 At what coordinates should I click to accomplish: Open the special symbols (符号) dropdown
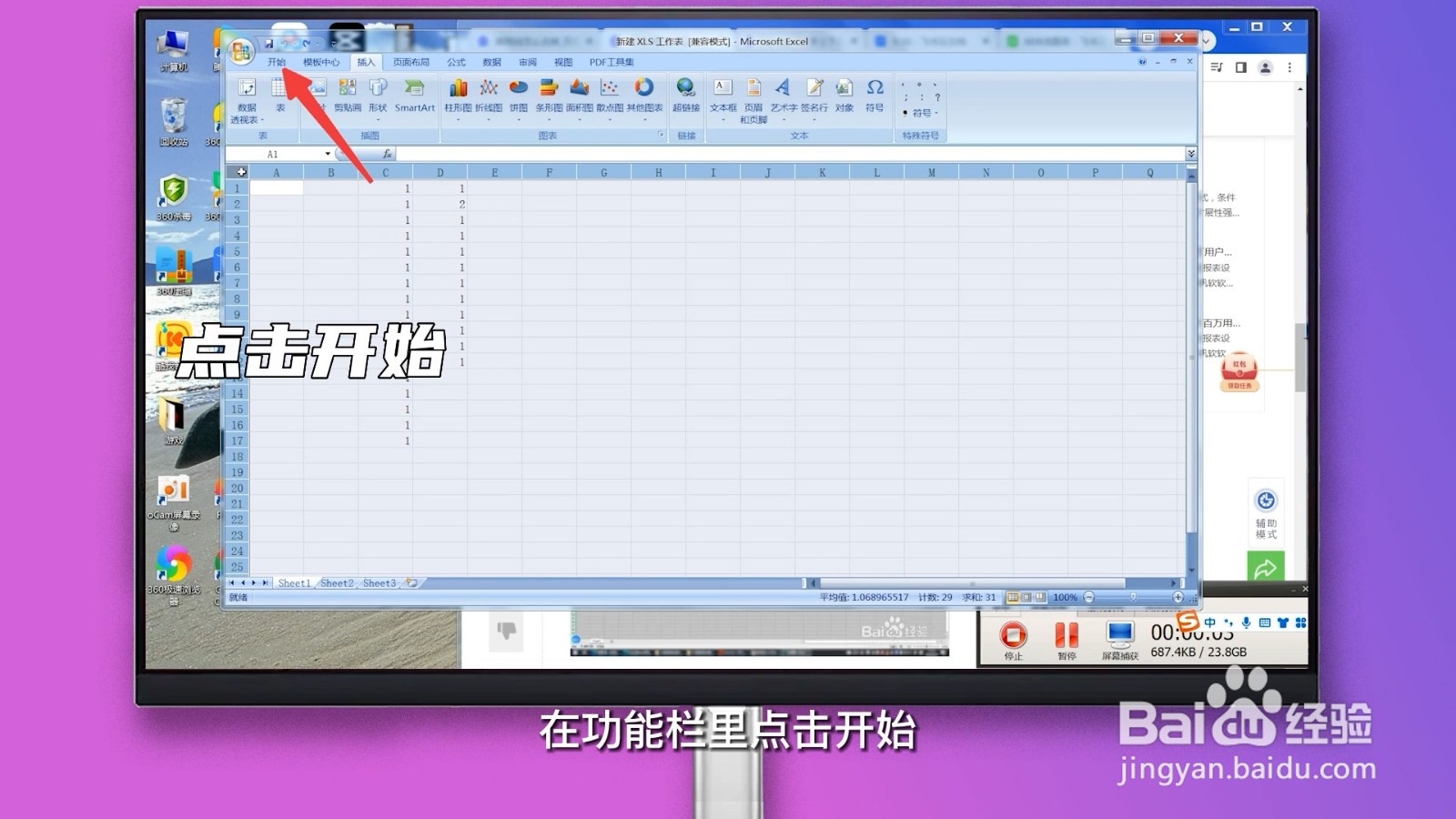coord(921,113)
